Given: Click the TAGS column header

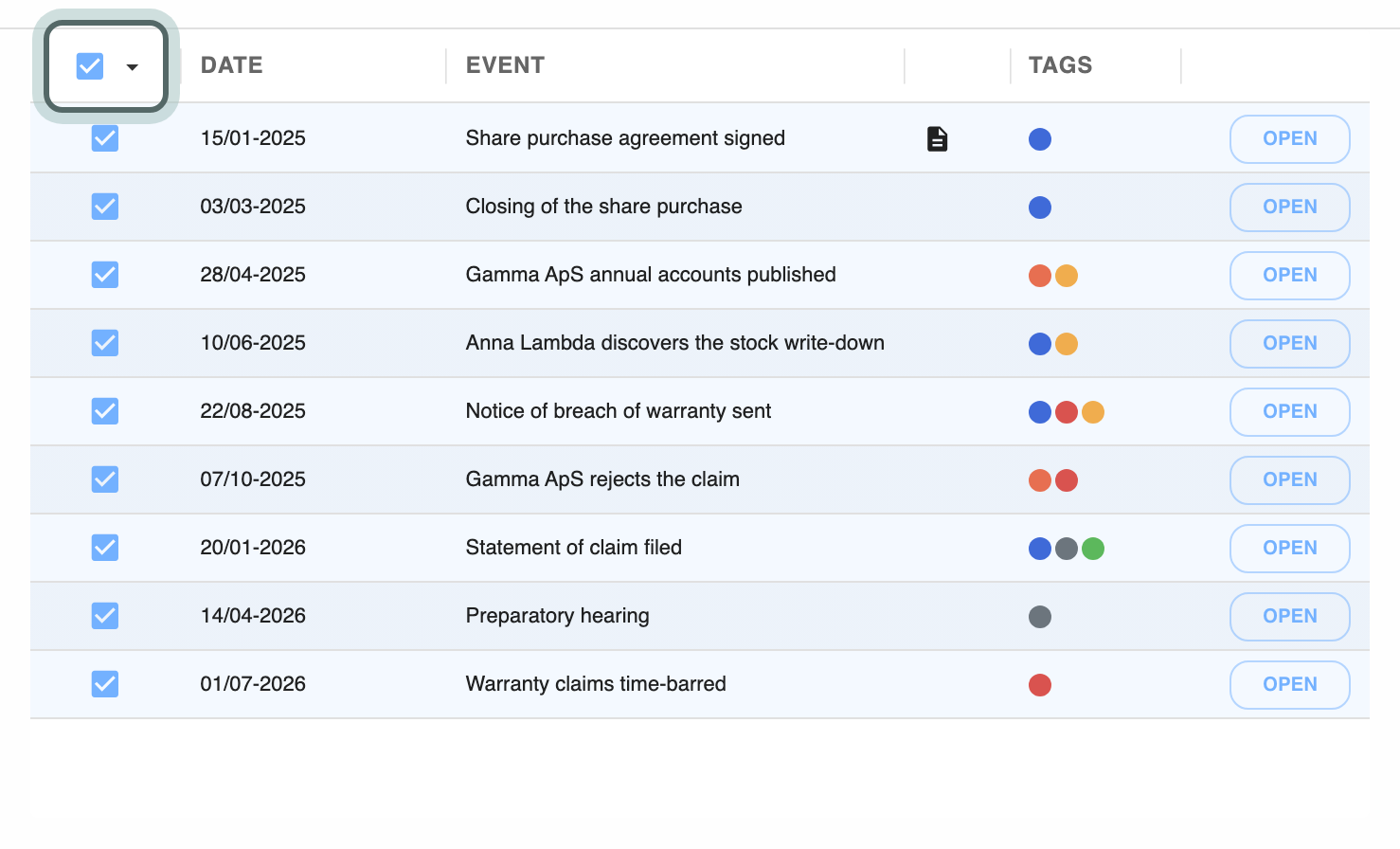Looking at the screenshot, I should 1060,65.
